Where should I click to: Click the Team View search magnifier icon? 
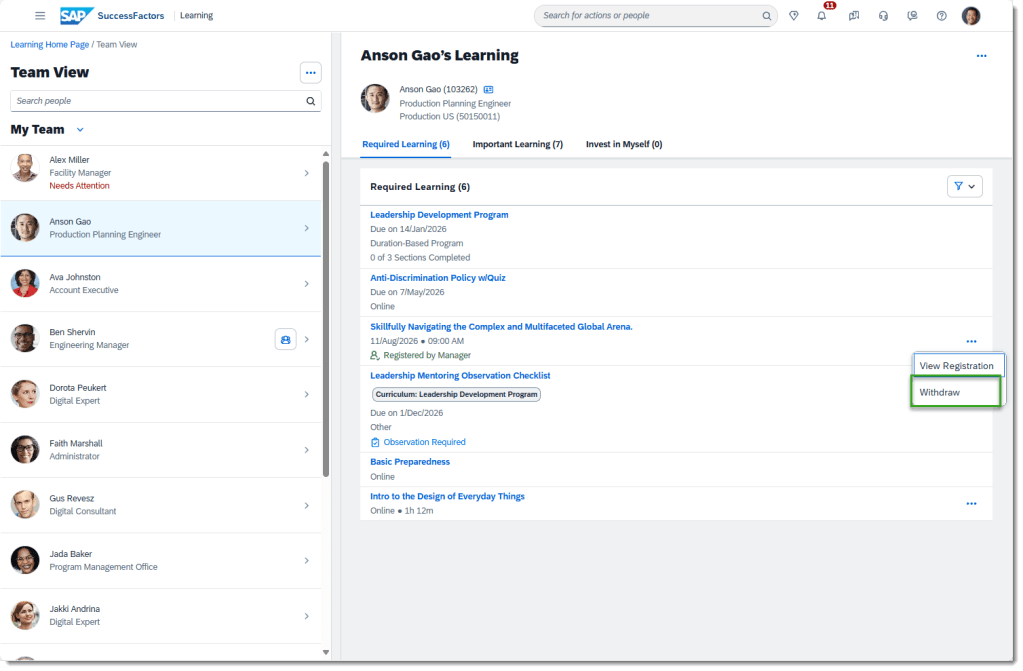click(311, 101)
